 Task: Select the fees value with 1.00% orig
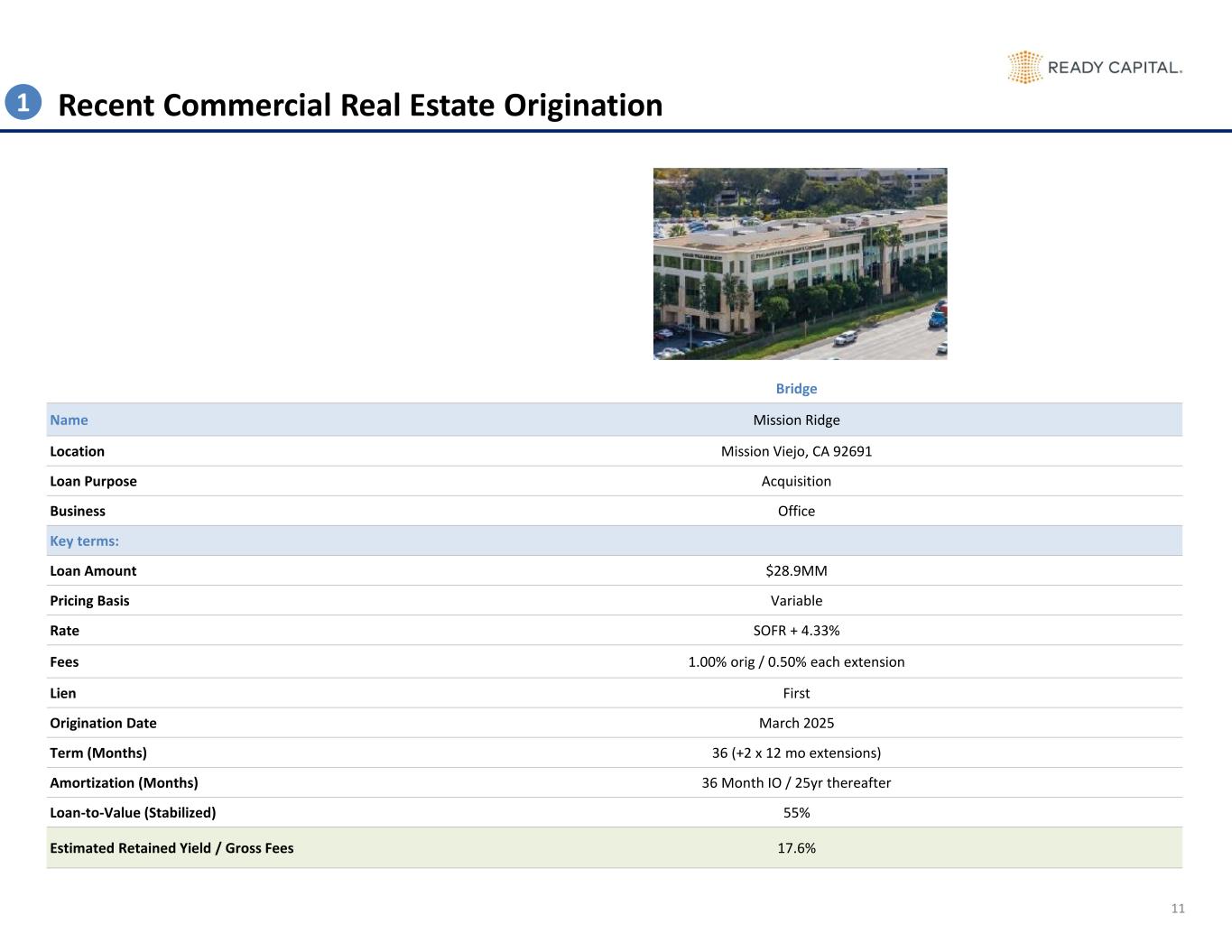click(796, 662)
